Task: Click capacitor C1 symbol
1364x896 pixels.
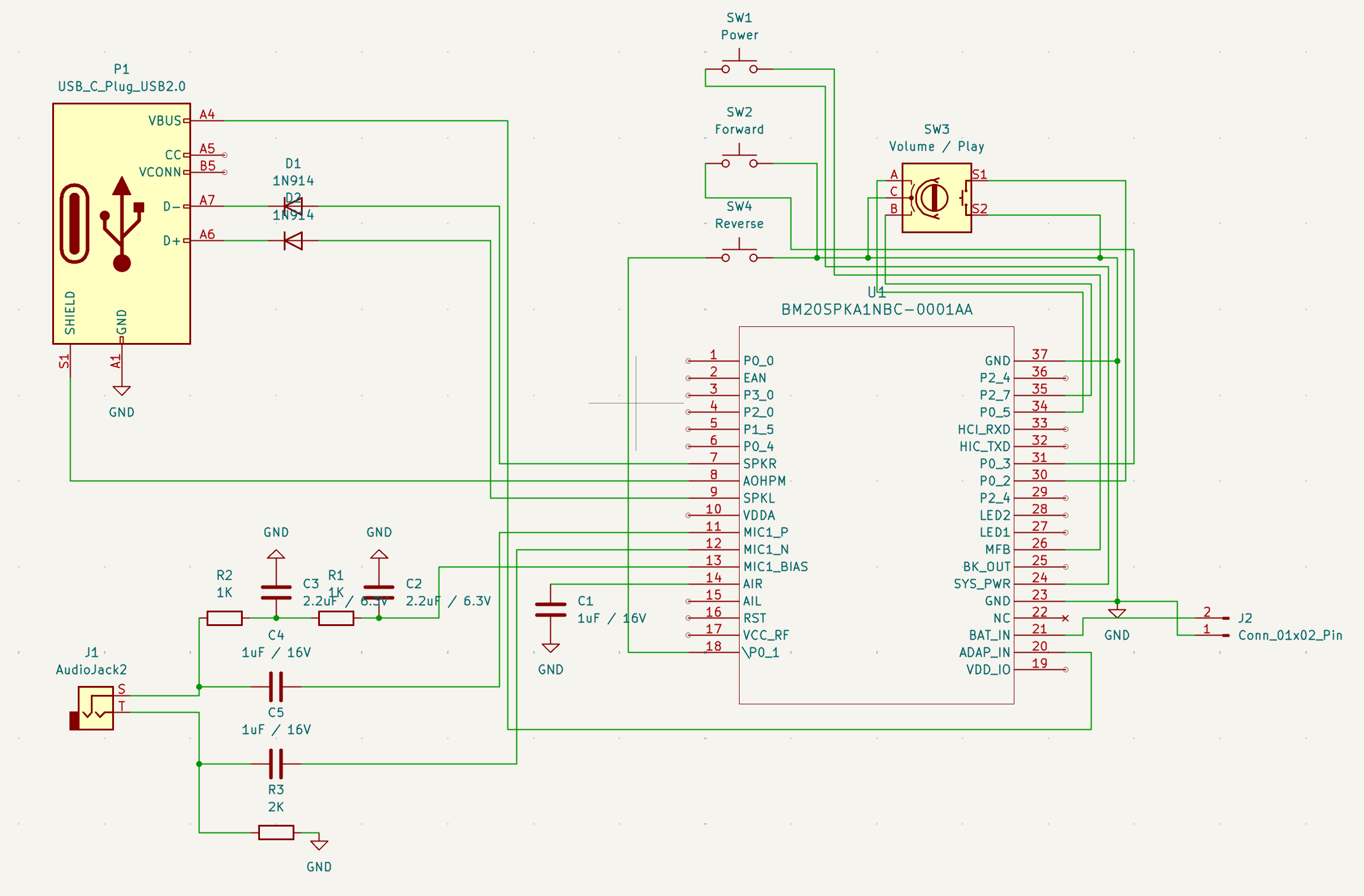Action: (550, 609)
